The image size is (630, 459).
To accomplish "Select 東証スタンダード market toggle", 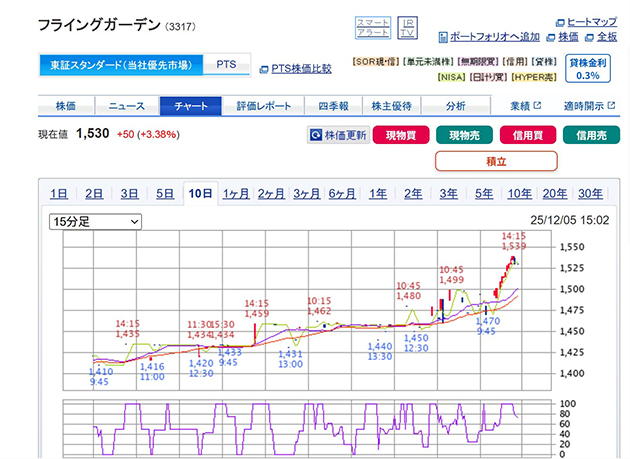I will click(x=121, y=65).
